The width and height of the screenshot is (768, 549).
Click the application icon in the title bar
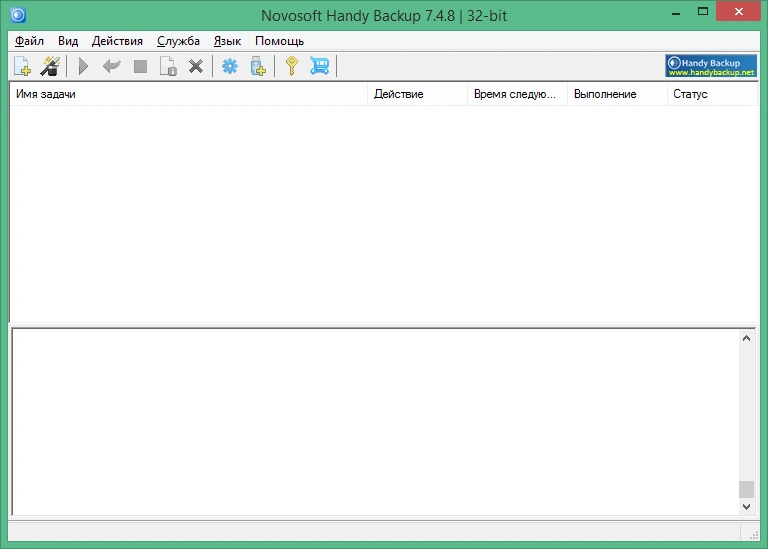point(18,15)
